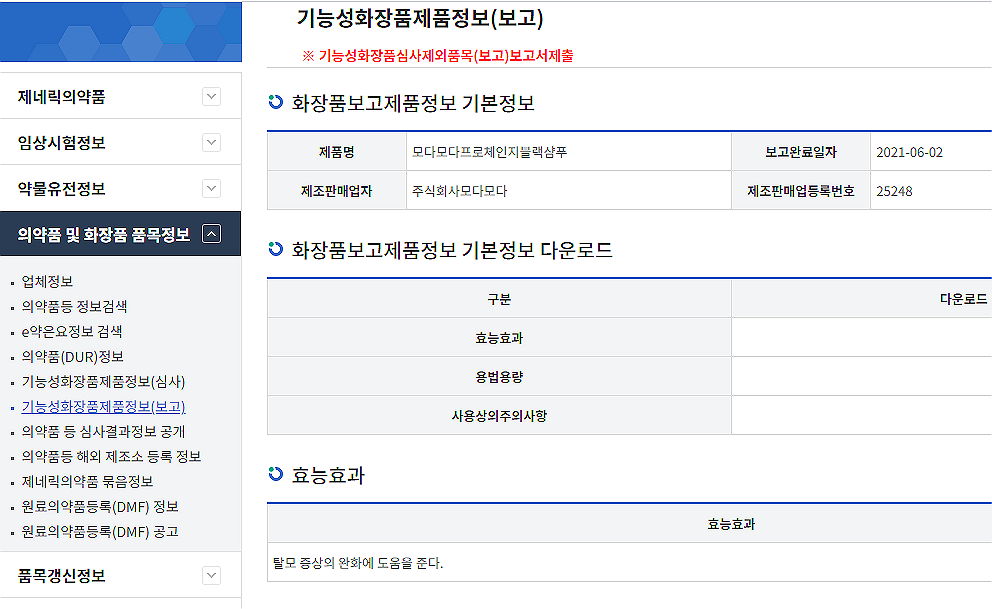992x609 pixels.
Task: Expand the 품목갱신정보 menu chevron
Action: [x=211, y=575]
